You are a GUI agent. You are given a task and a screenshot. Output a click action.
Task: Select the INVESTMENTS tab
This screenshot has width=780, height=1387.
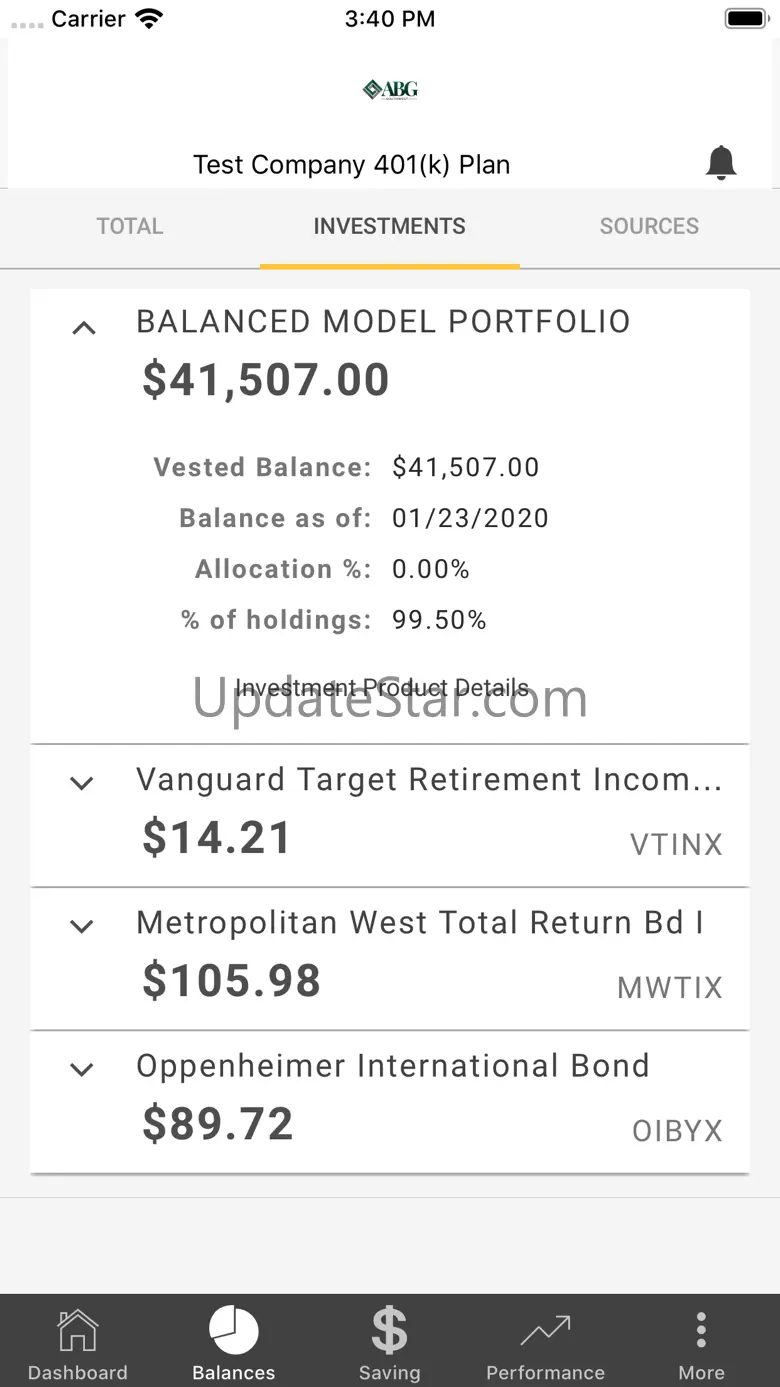[389, 226]
